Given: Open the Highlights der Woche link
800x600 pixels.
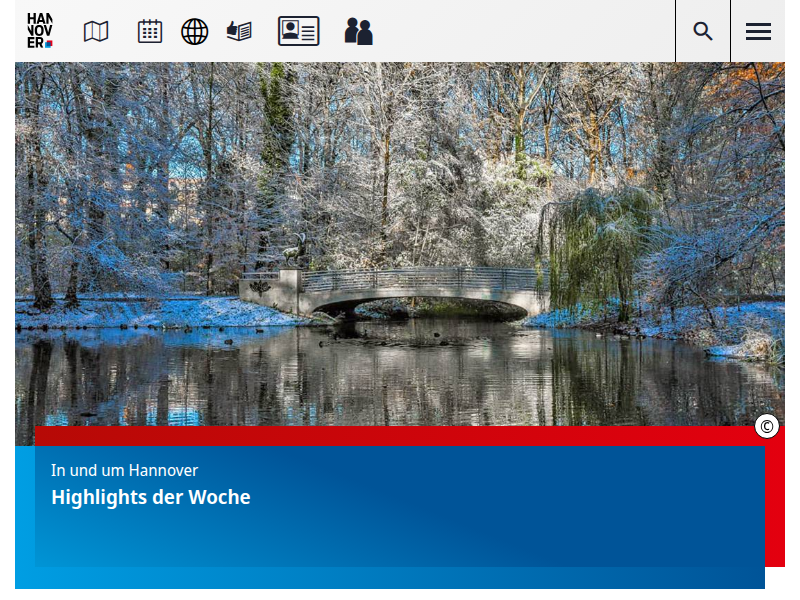Looking at the screenshot, I should tap(151, 497).
